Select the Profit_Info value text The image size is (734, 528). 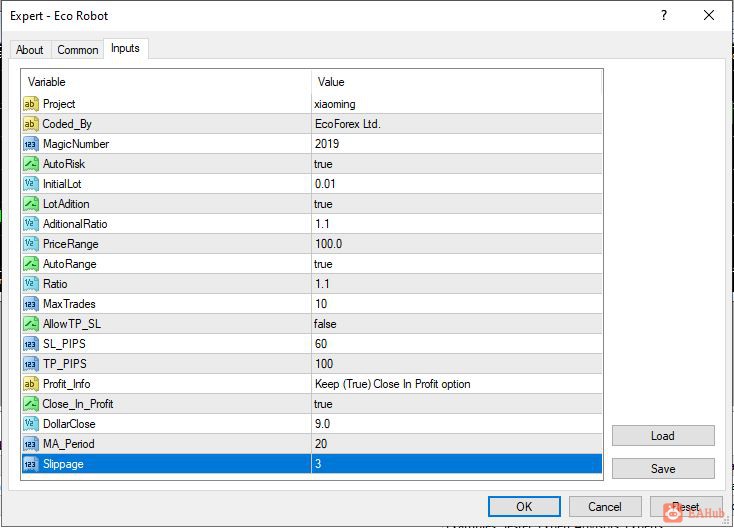(393, 384)
